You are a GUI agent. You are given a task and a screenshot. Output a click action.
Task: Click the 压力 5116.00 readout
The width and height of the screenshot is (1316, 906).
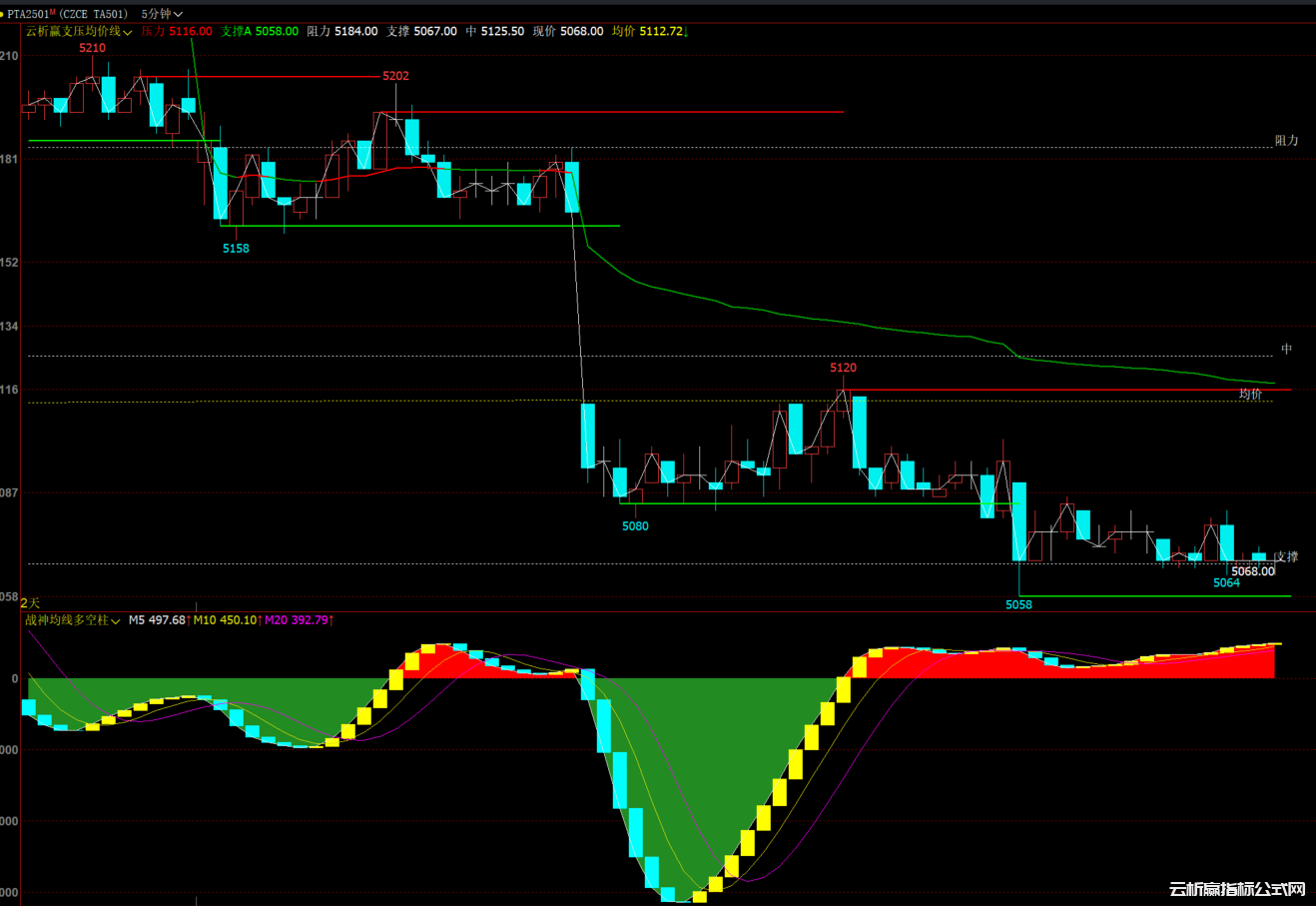pyautogui.click(x=177, y=31)
